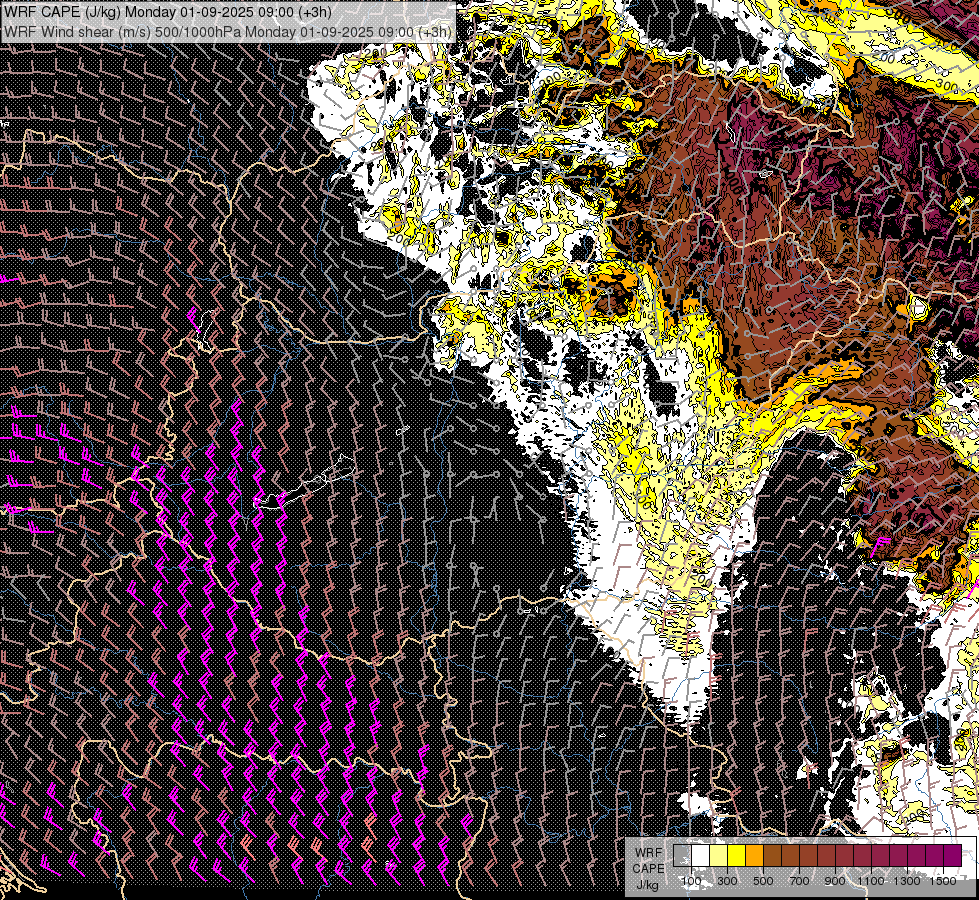
Task: Click the gray below-100 legend swatch
Action: pos(682,855)
